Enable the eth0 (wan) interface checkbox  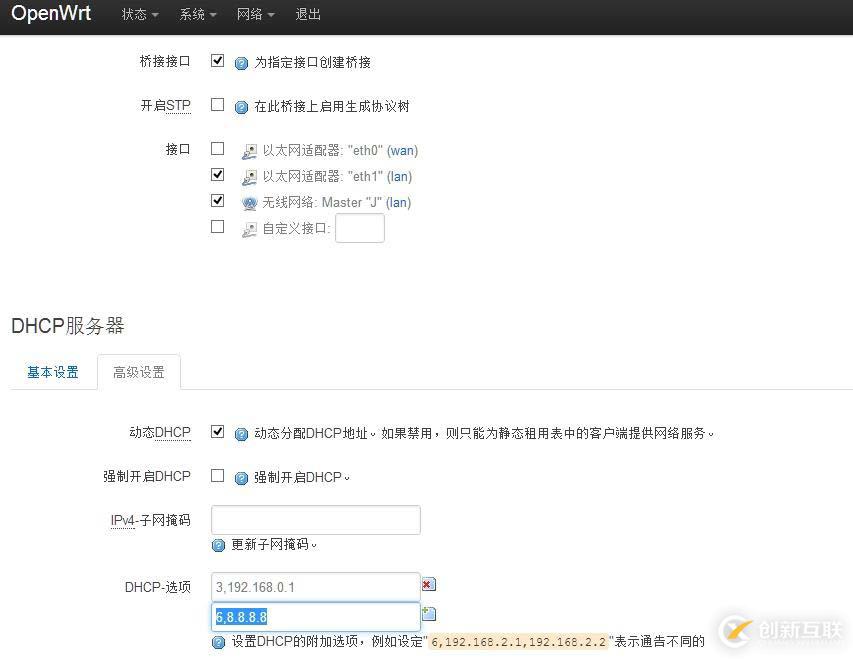[217, 147]
